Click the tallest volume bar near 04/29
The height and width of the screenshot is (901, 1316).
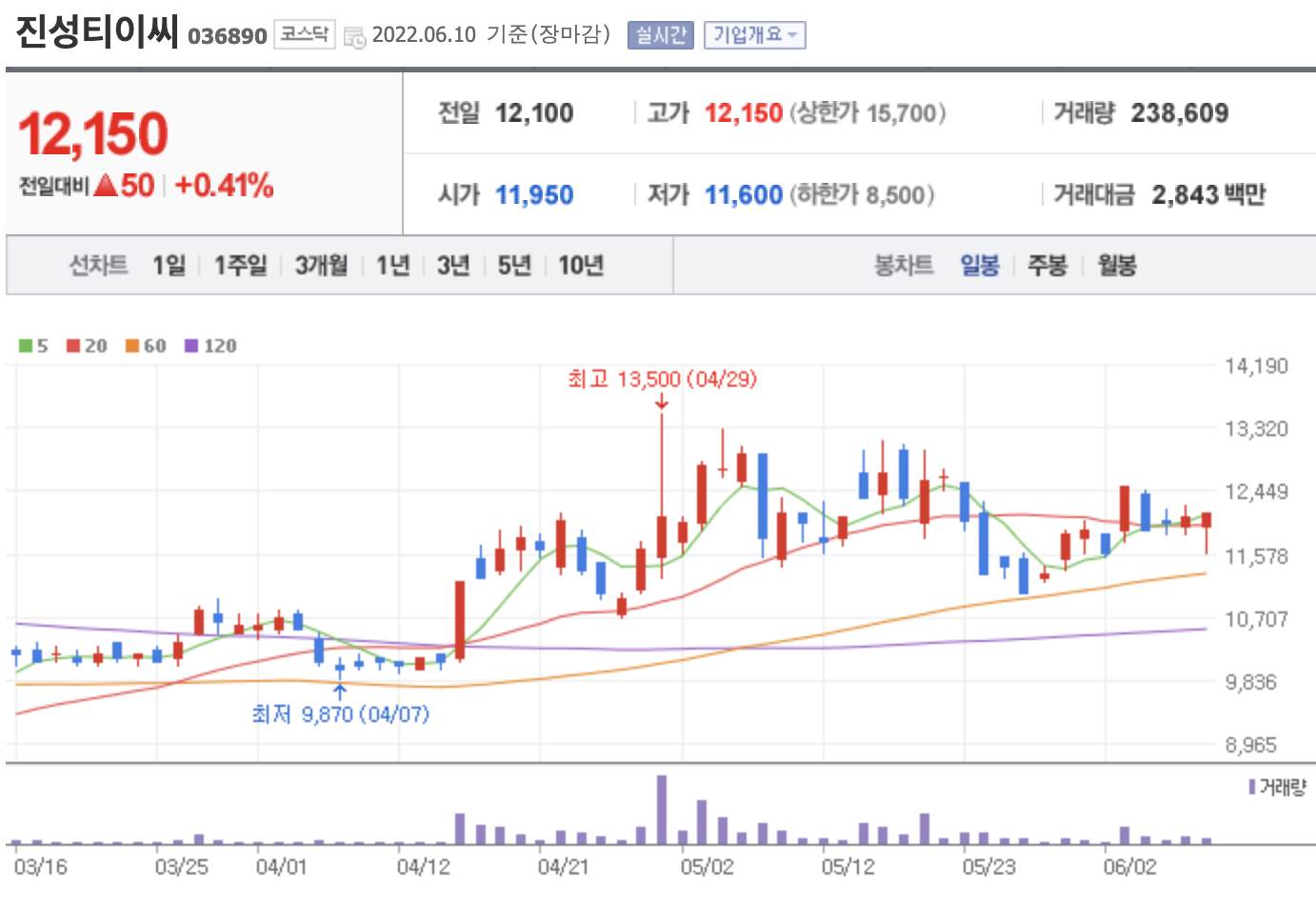point(662,810)
